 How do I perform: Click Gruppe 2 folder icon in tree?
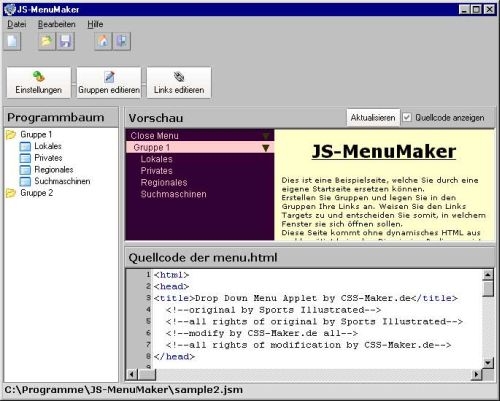11,193
